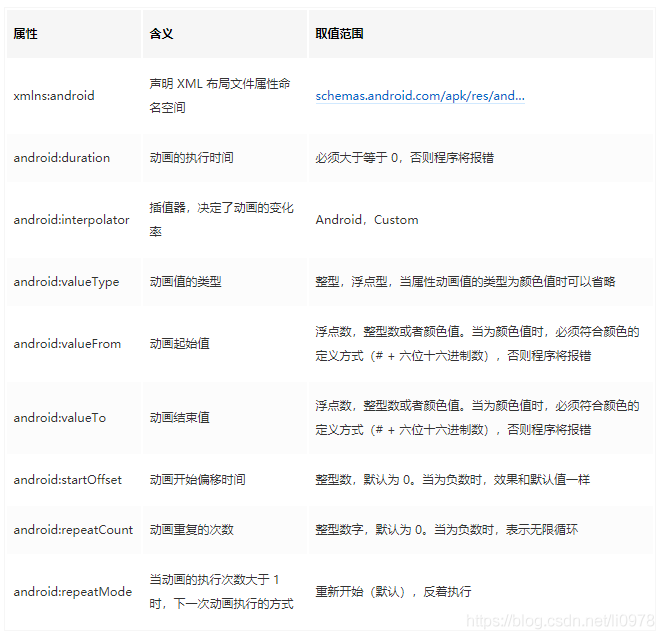This screenshot has width=664, height=639.
Task: Click the 动画开始偏移时间 cell
Action: [x=225, y=479]
